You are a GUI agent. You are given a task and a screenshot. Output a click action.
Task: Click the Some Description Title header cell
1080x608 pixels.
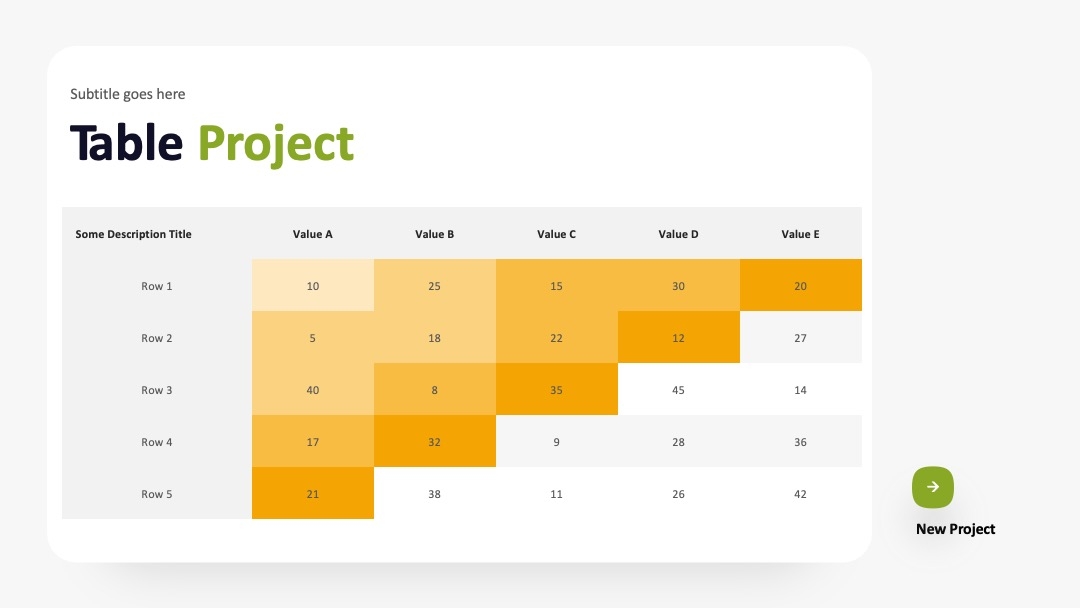(x=157, y=234)
